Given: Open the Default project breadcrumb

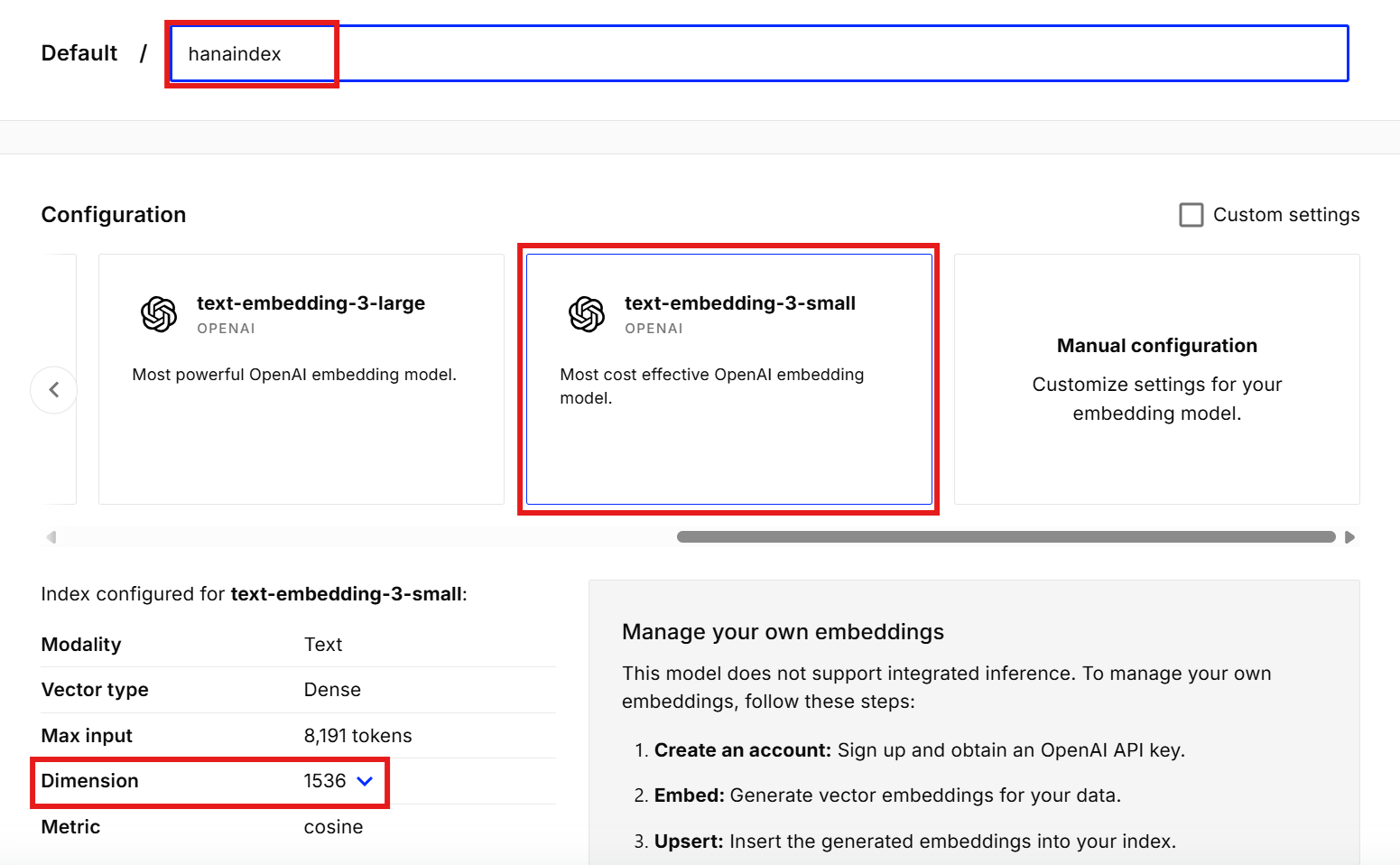Looking at the screenshot, I should [x=79, y=53].
